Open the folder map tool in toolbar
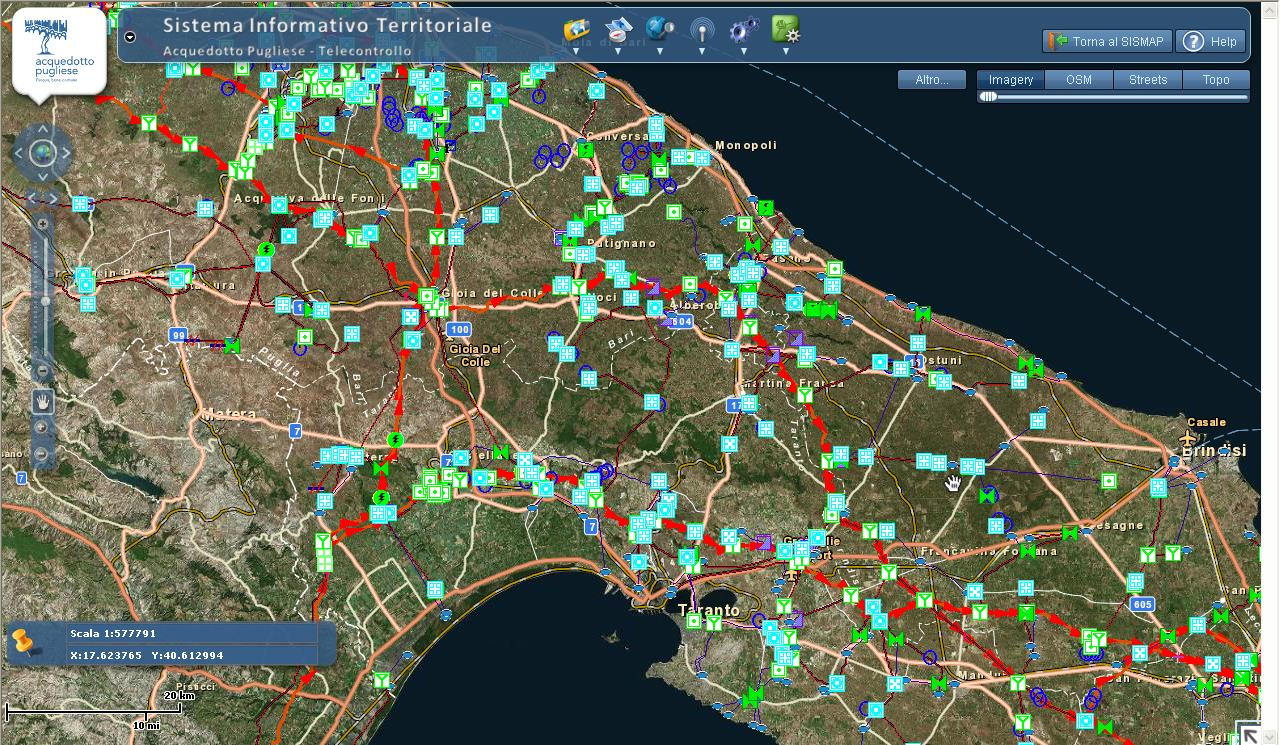Image resolution: width=1280 pixels, height=745 pixels. coord(577,29)
